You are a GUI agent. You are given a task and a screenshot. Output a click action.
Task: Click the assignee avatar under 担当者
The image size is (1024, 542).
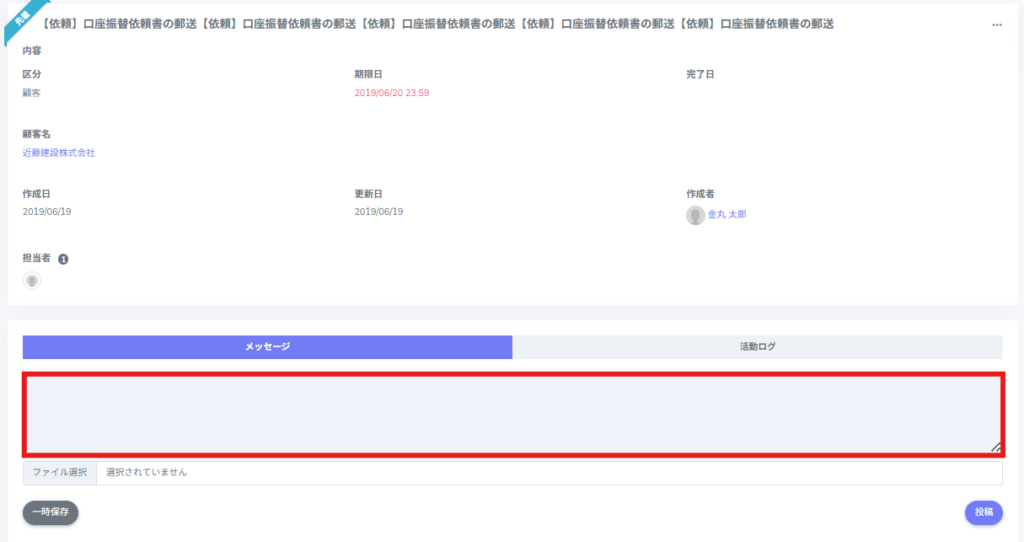coord(32,281)
